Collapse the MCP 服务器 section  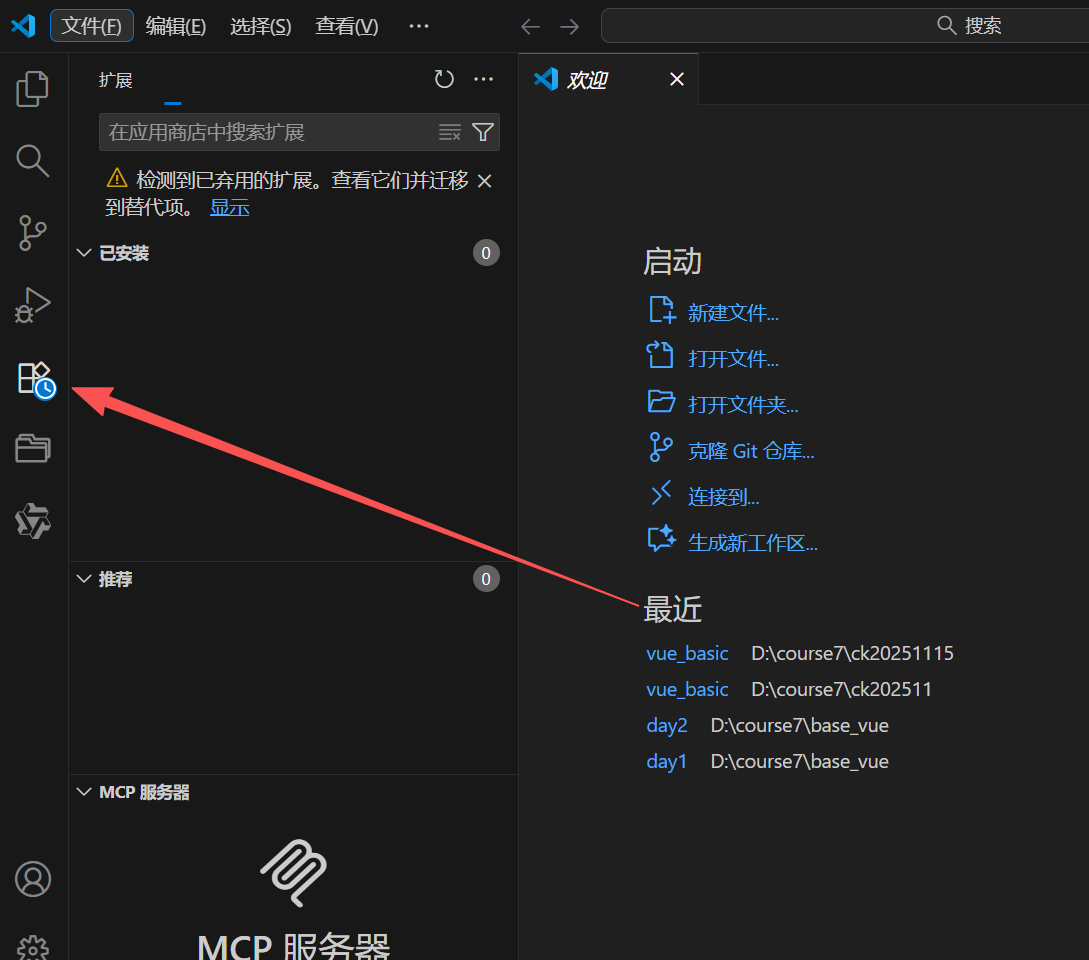(84, 792)
